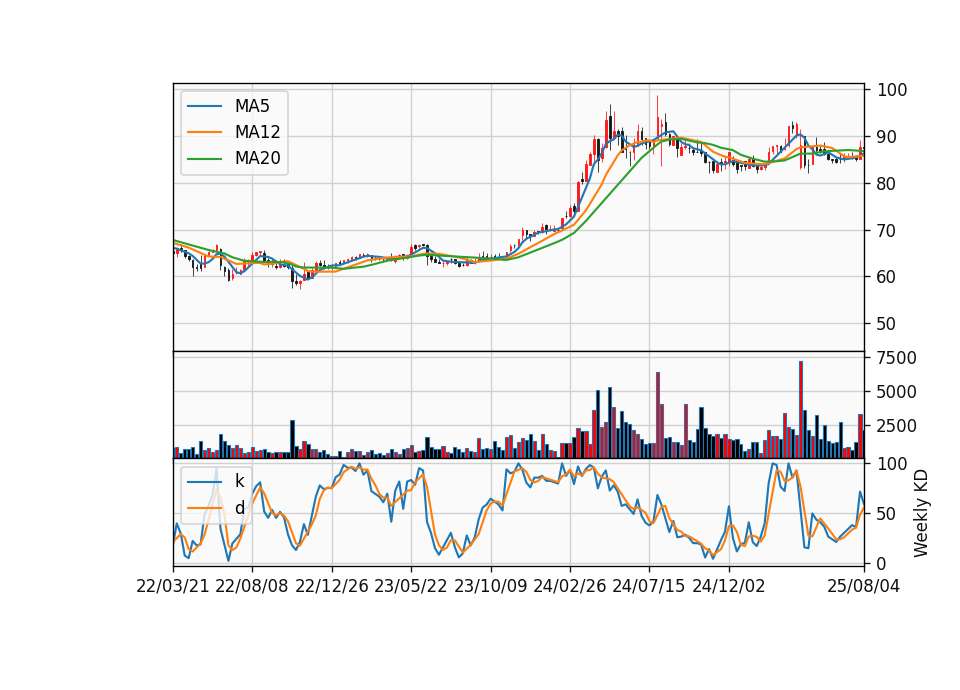Click the 25/08/04 date label
This screenshot has width=960, height=690.
[x=863, y=586]
